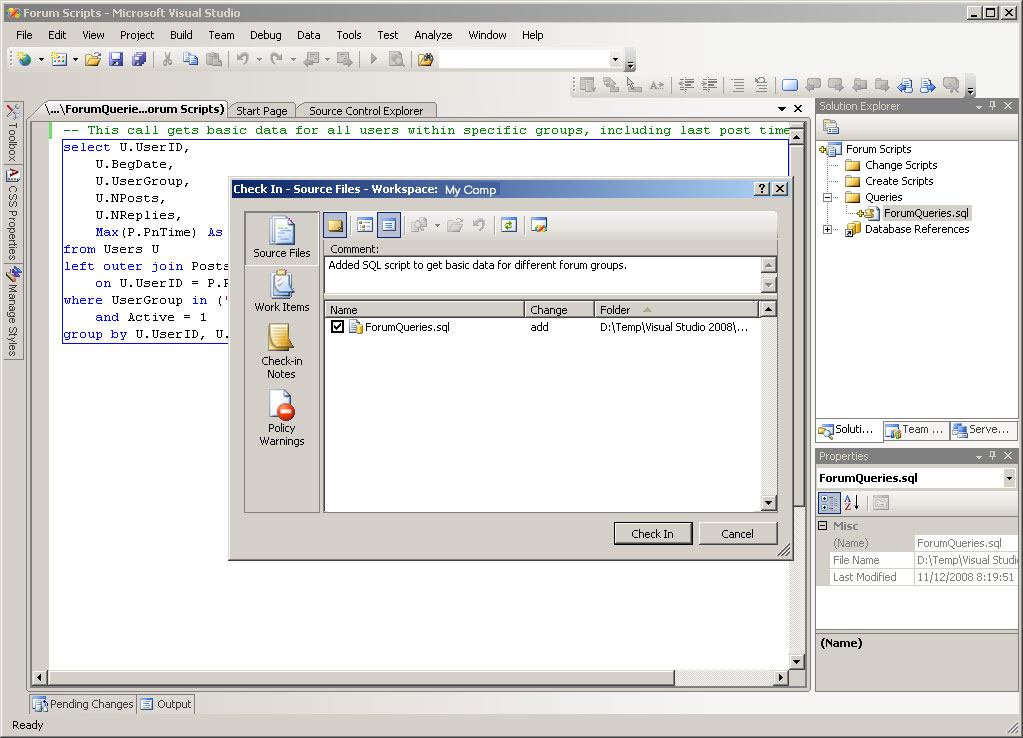Click the Increase Line Indent icon

click(x=709, y=85)
